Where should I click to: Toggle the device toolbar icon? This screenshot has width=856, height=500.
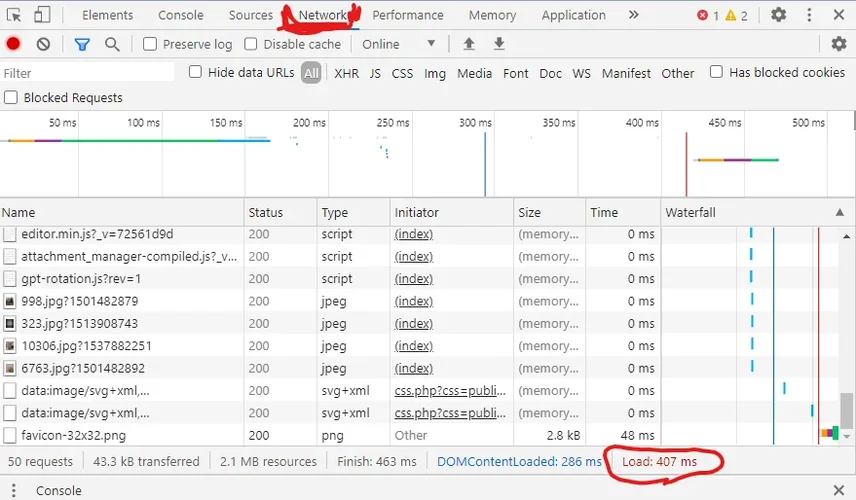click(x=42, y=15)
